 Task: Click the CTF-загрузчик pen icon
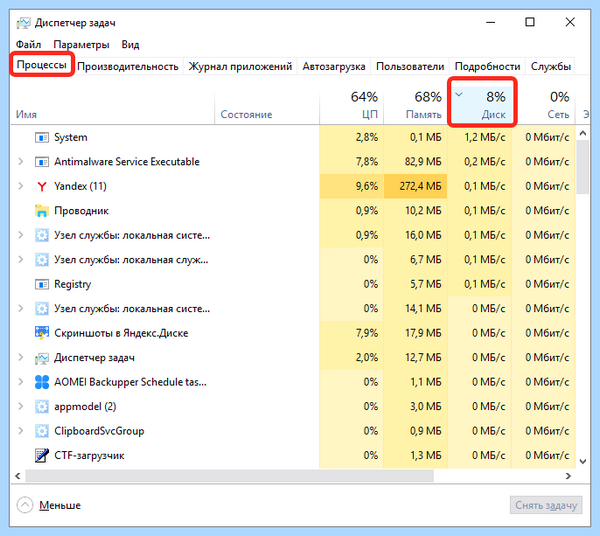pos(42,456)
